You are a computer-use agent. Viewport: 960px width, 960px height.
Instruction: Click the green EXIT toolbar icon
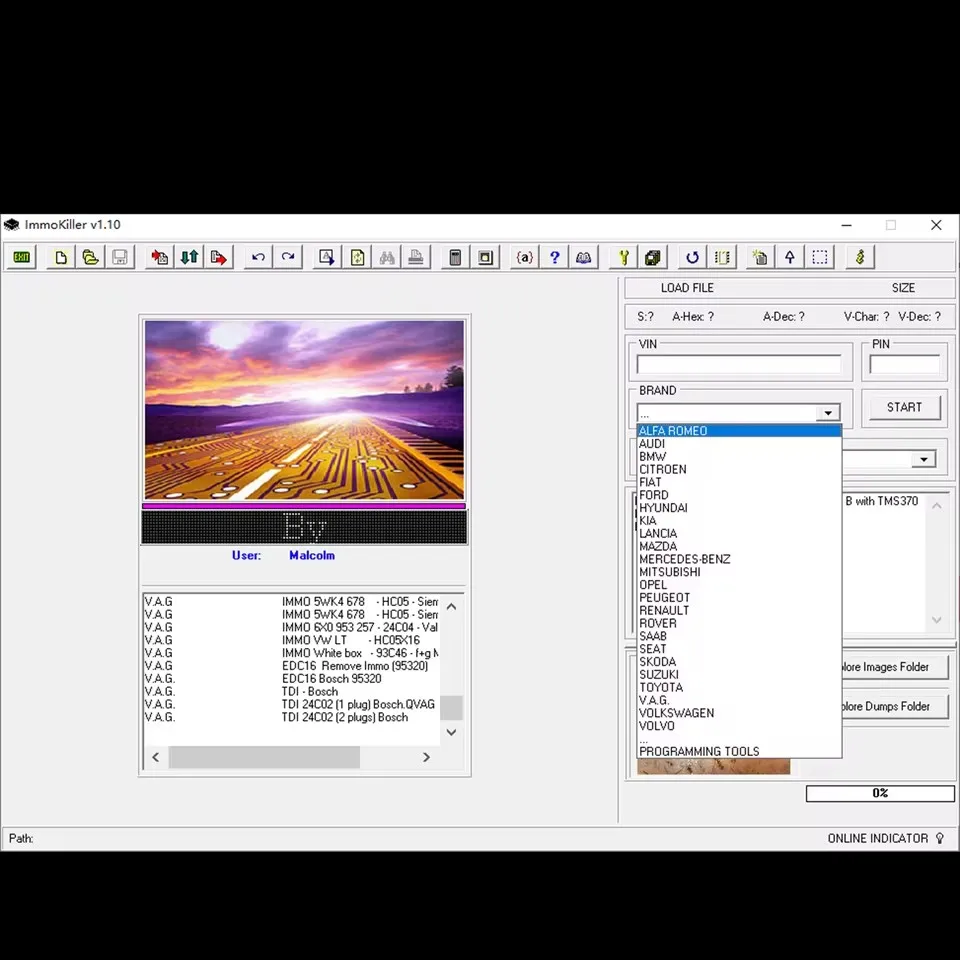click(x=21, y=258)
